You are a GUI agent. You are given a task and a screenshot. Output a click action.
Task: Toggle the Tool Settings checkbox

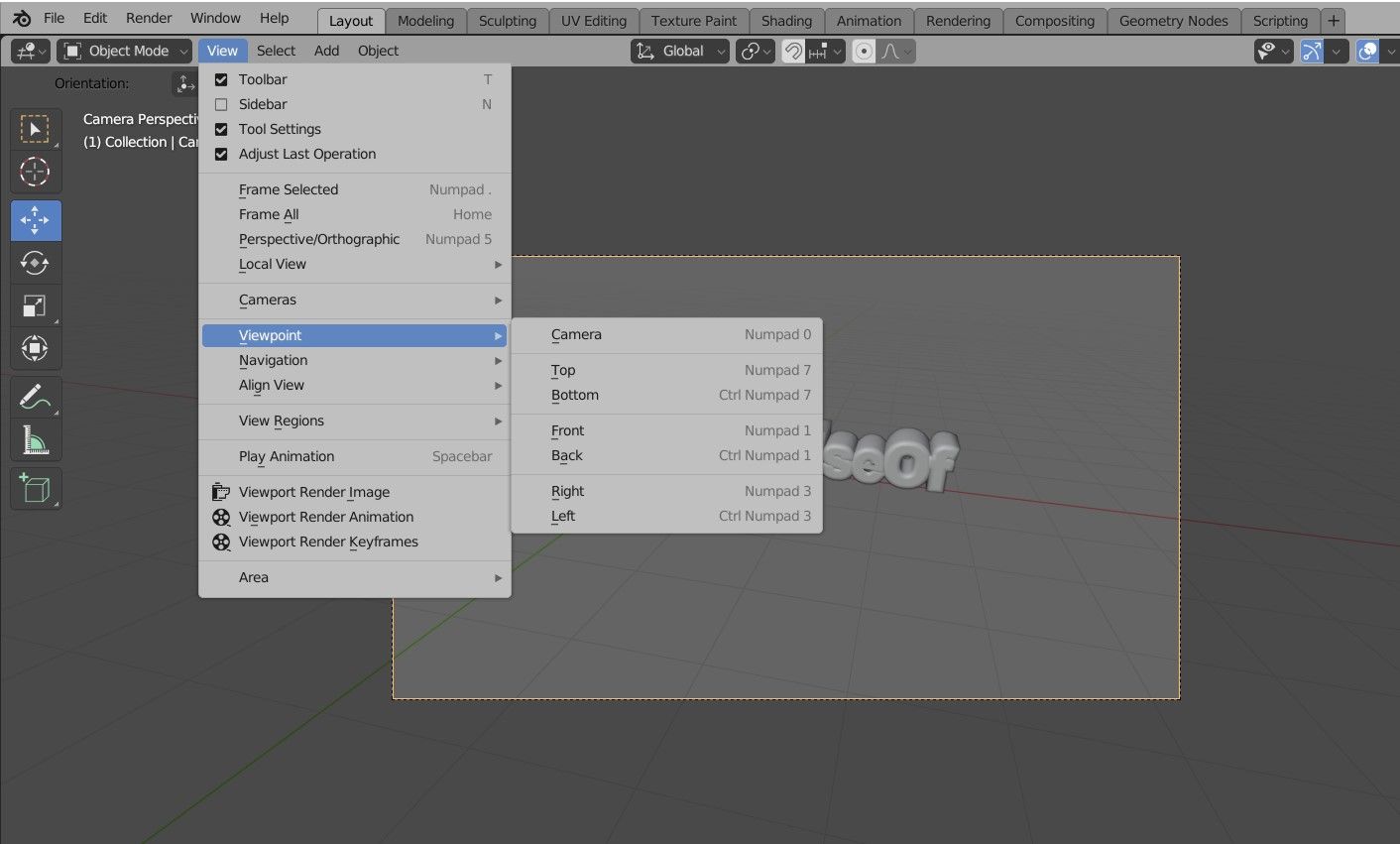pyautogui.click(x=221, y=129)
